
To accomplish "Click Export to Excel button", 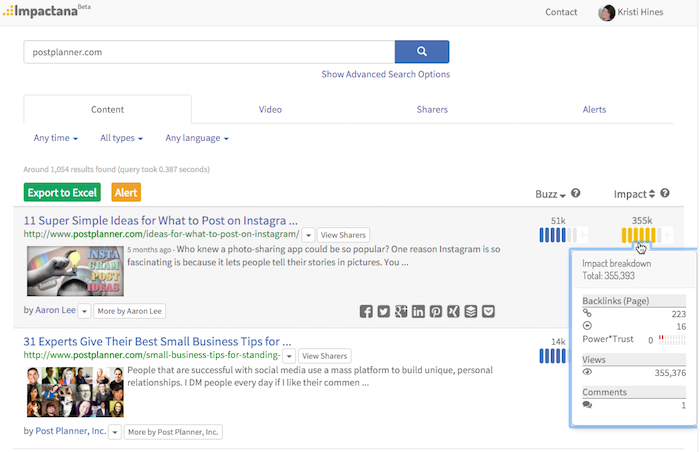I will coord(62,193).
